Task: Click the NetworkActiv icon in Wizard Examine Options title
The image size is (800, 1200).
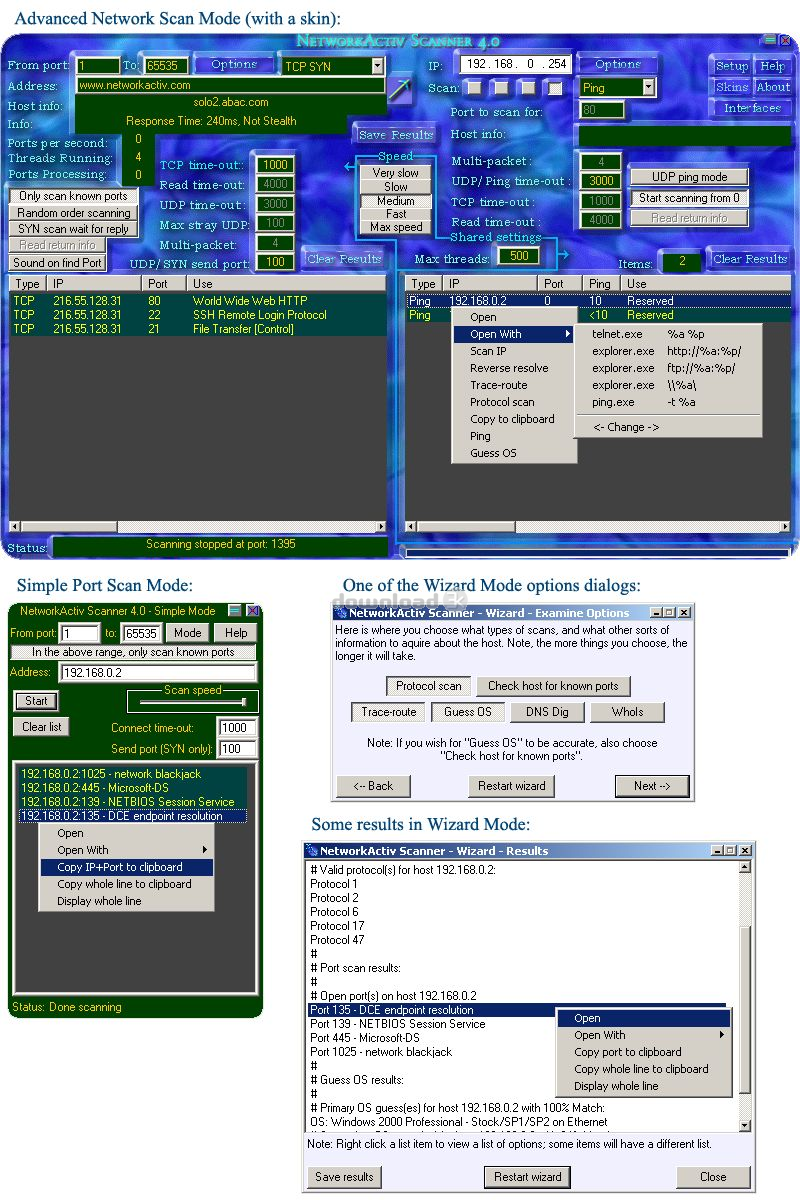Action: [x=340, y=613]
